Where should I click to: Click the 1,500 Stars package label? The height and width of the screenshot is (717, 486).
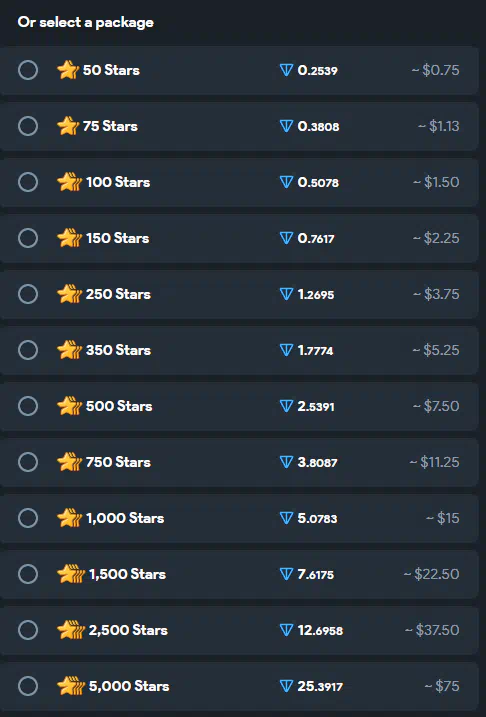[x=127, y=574]
